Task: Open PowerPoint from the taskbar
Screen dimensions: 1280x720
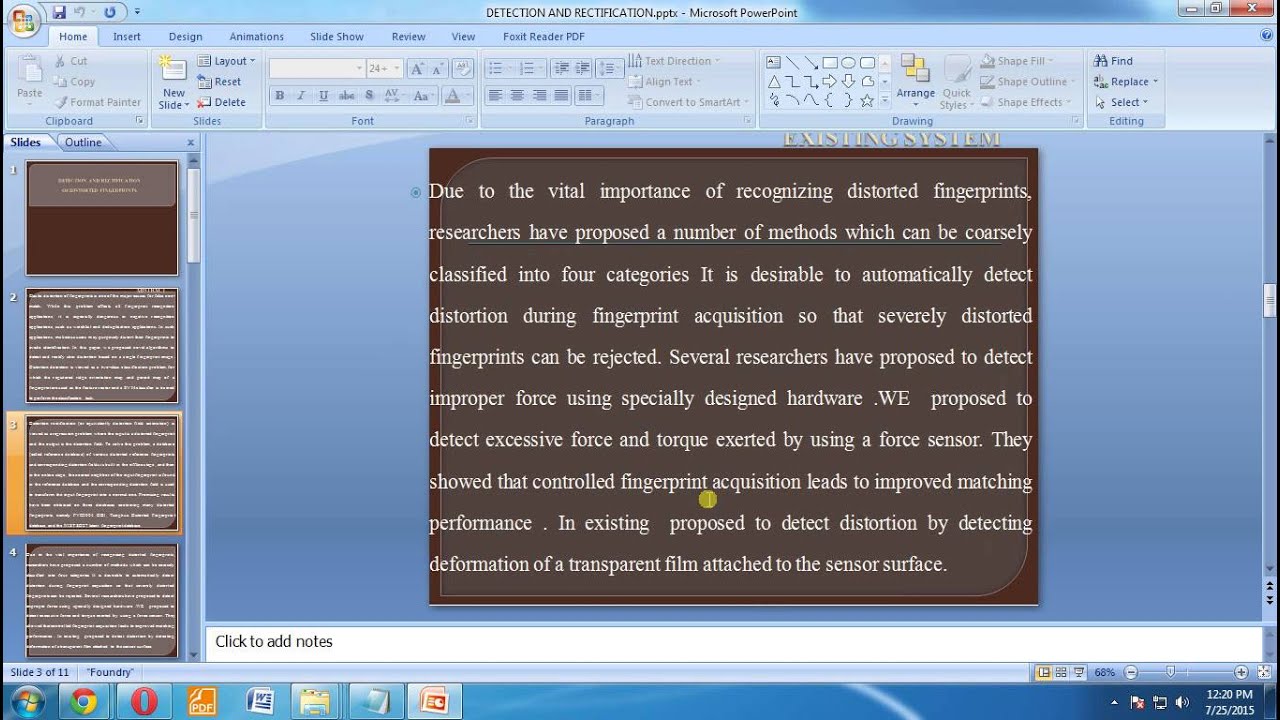Action: point(434,701)
